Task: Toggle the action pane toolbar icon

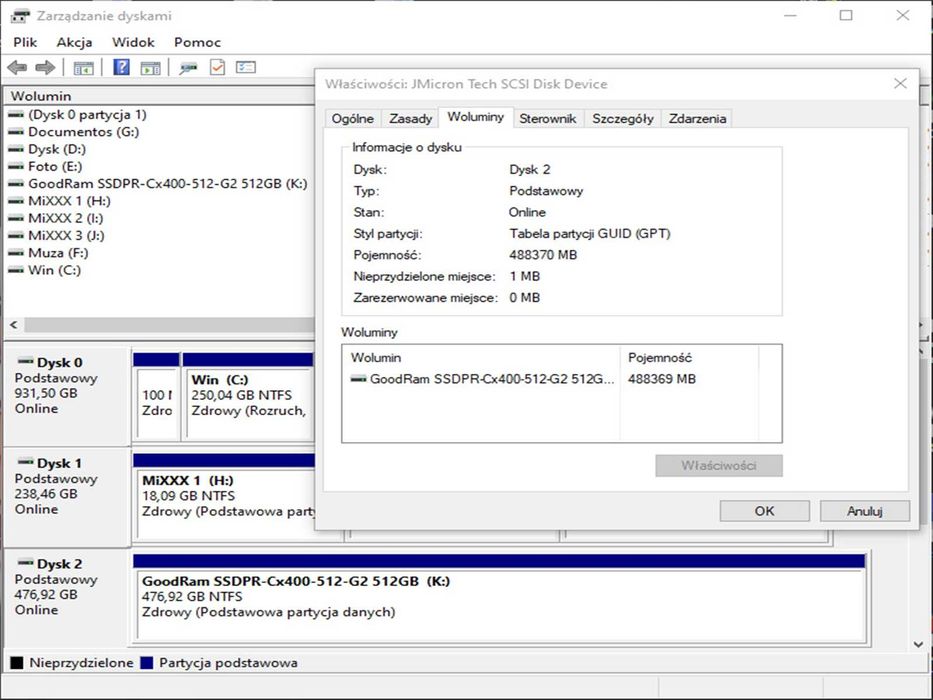Action: (x=151, y=68)
